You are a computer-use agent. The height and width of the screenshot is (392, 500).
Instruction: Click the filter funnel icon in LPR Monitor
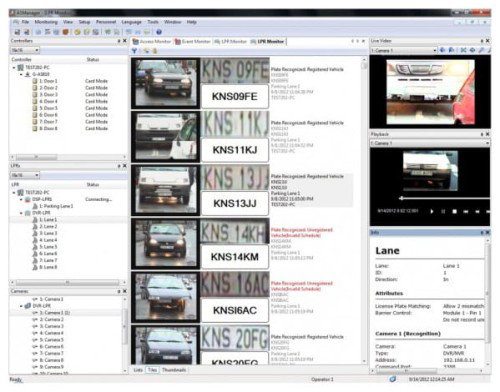click(134, 51)
